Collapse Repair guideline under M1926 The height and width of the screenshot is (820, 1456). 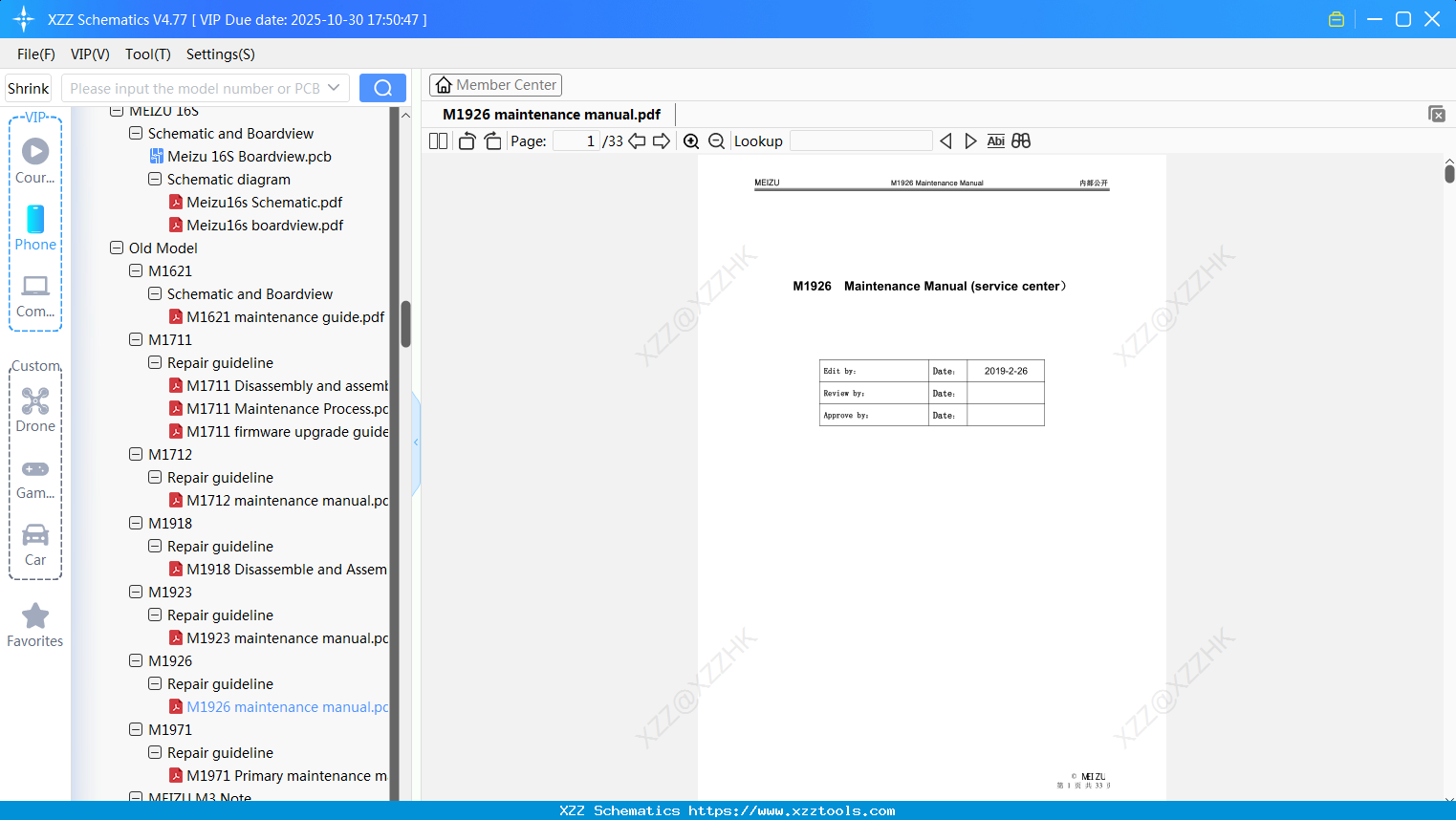pos(155,683)
